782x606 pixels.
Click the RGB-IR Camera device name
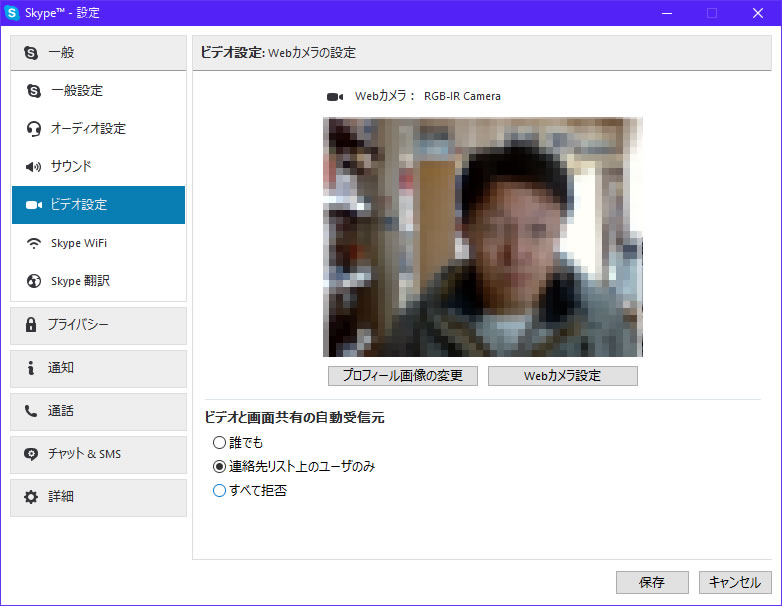[x=462, y=96]
